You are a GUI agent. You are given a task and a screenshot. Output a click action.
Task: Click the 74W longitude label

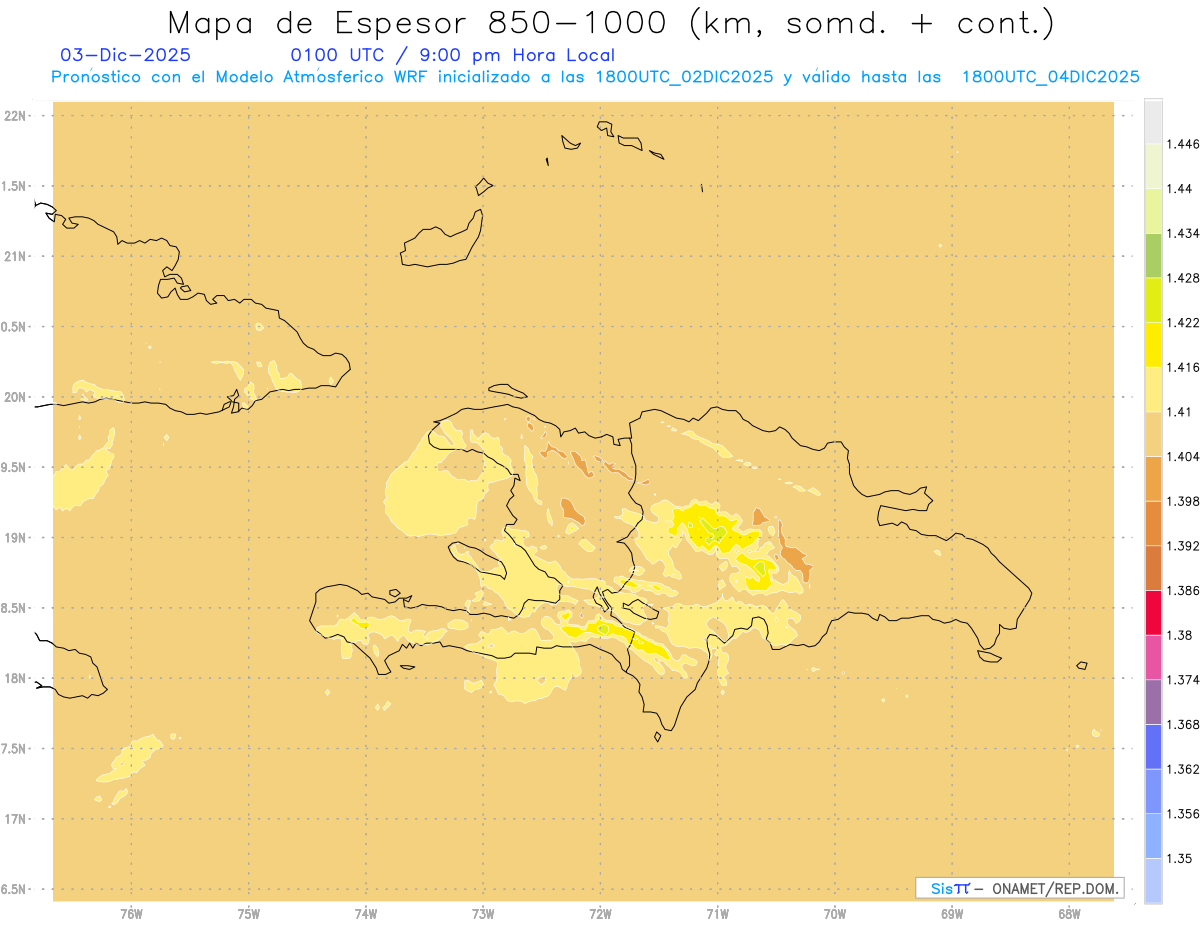(366, 913)
